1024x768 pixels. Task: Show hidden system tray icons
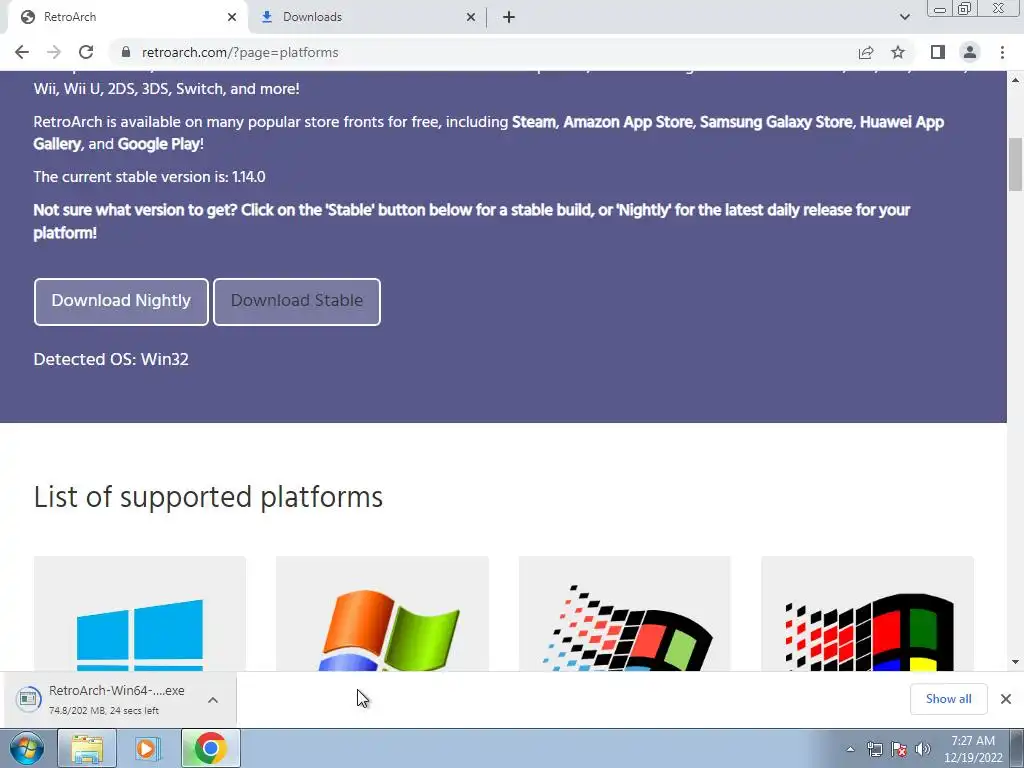tap(850, 749)
